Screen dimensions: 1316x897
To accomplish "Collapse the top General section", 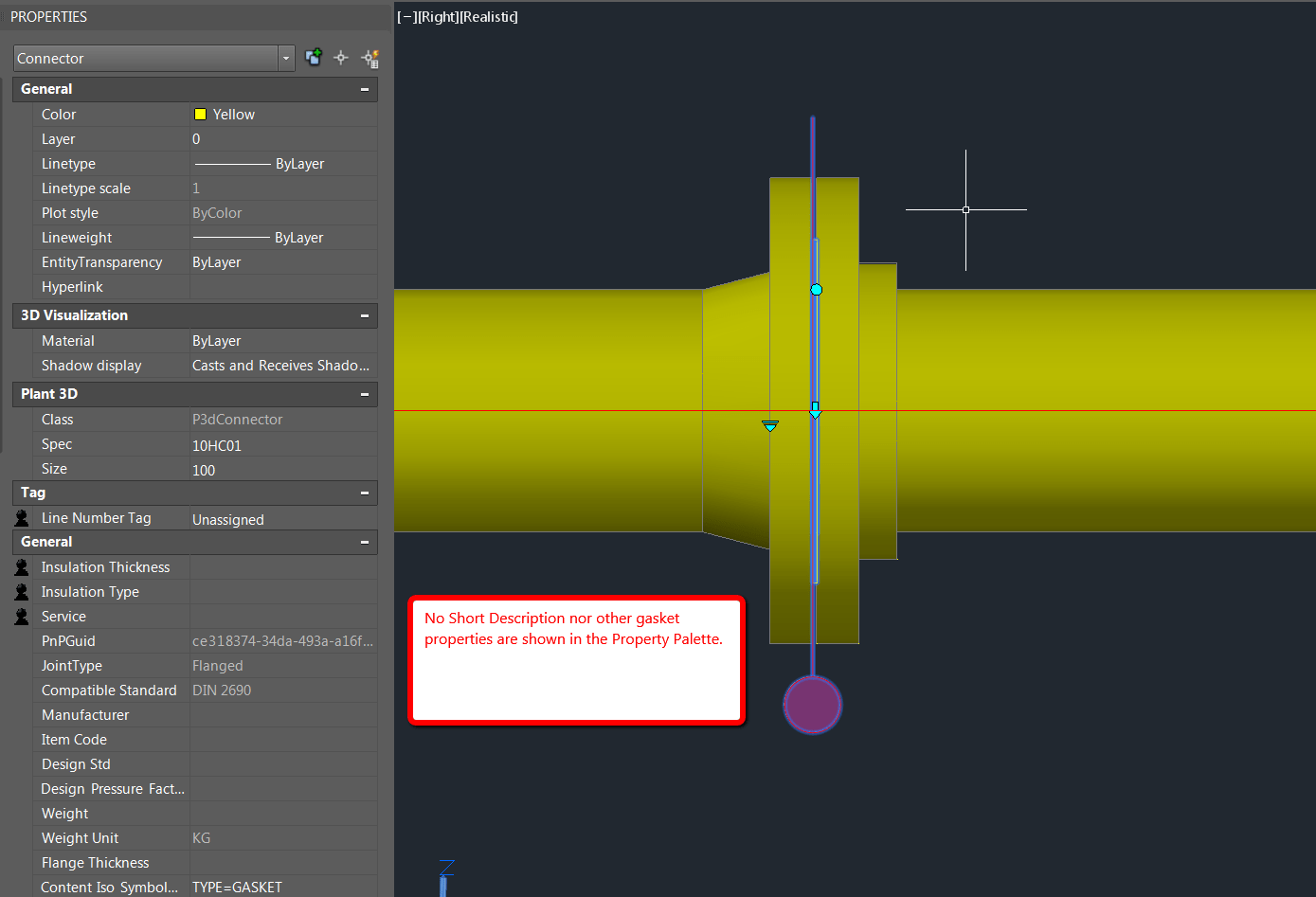I will [x=365, y=89].
